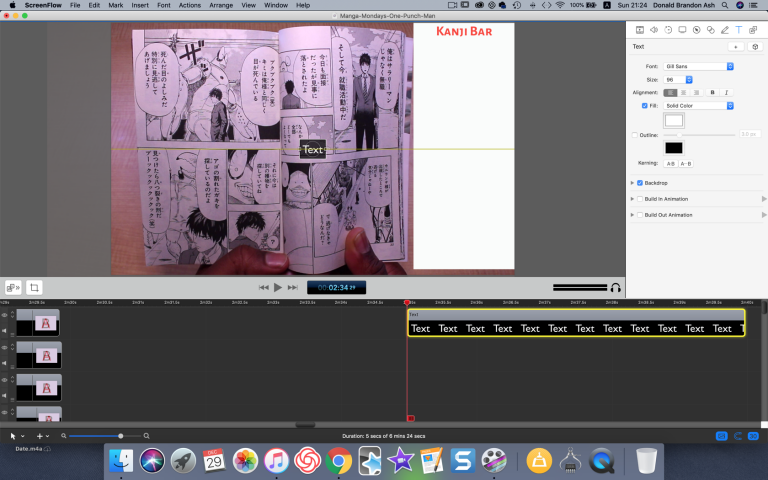Open the File menu
768x480 pixels.
[75, 5]
